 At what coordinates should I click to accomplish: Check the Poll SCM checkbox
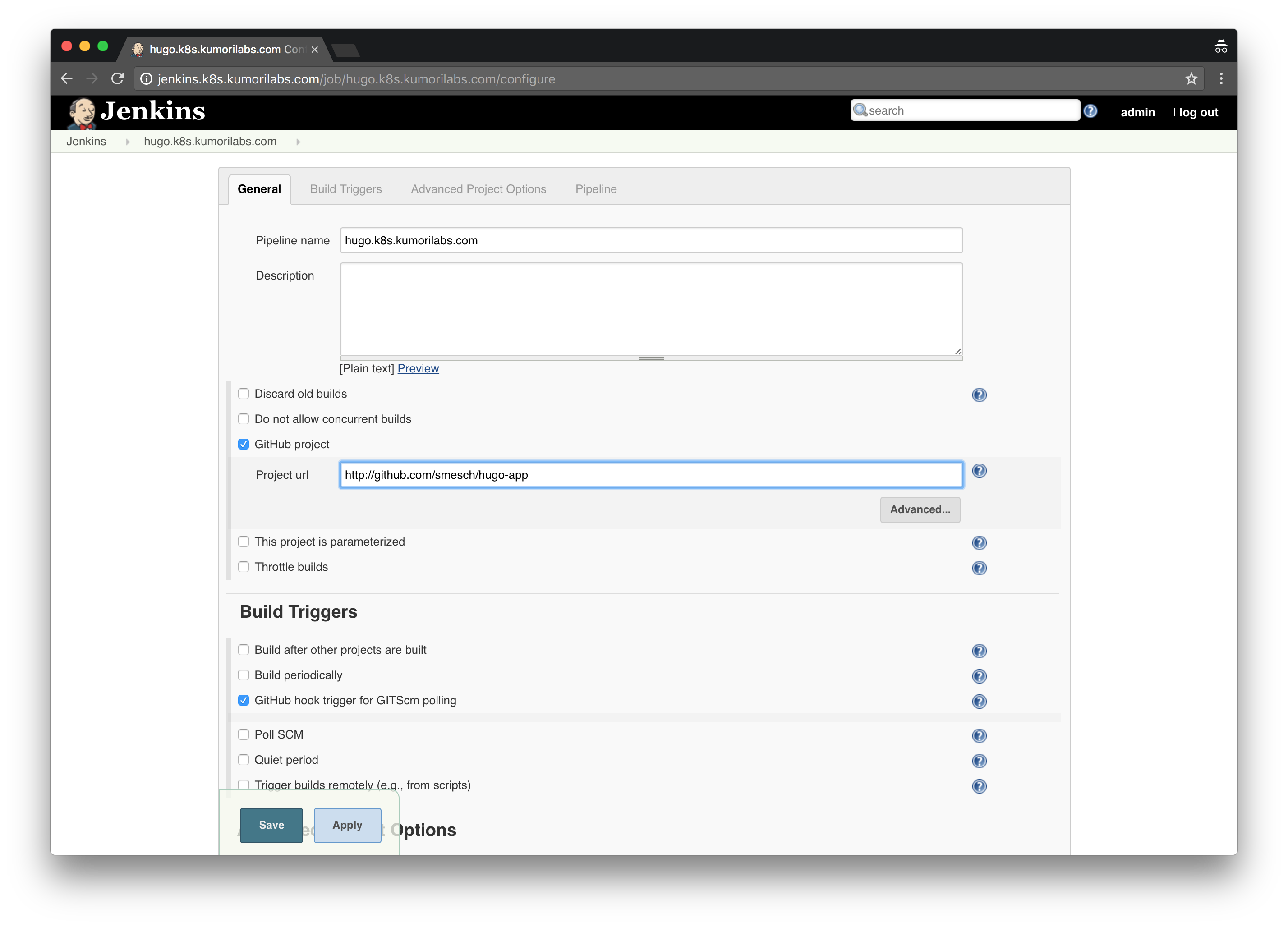click(244, 734)
